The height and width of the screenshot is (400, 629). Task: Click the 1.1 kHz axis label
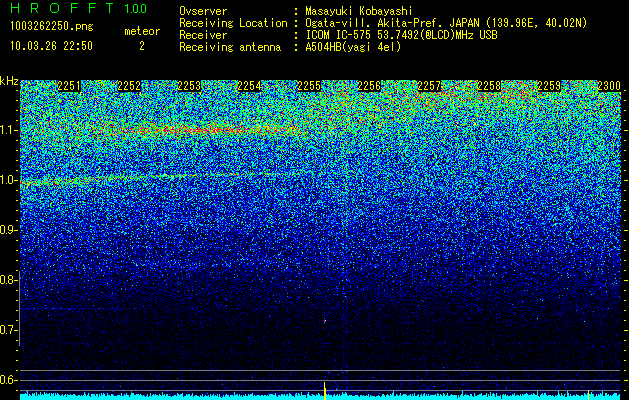[6, 130]
